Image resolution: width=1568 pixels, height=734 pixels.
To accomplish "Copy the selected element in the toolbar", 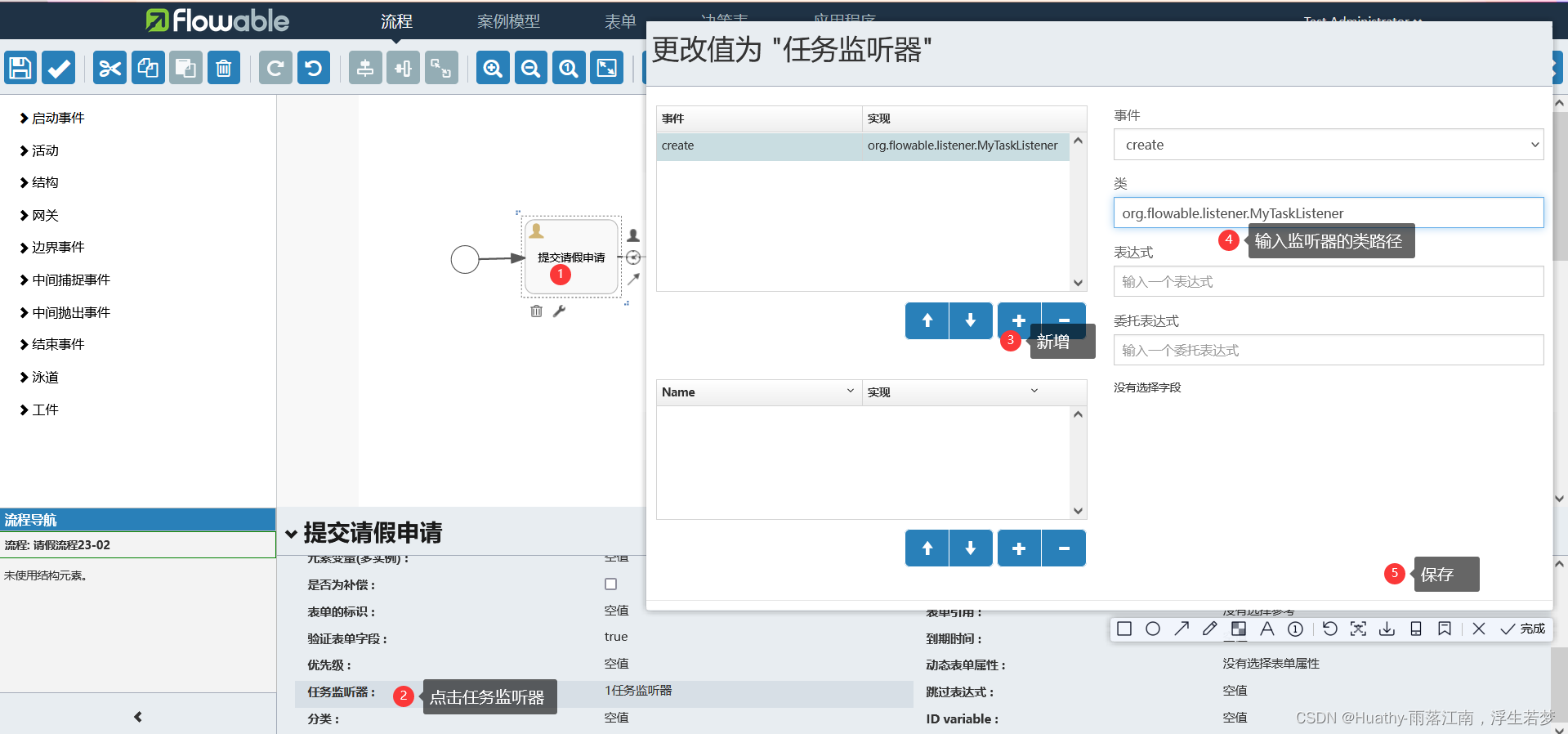I will 148,68.
